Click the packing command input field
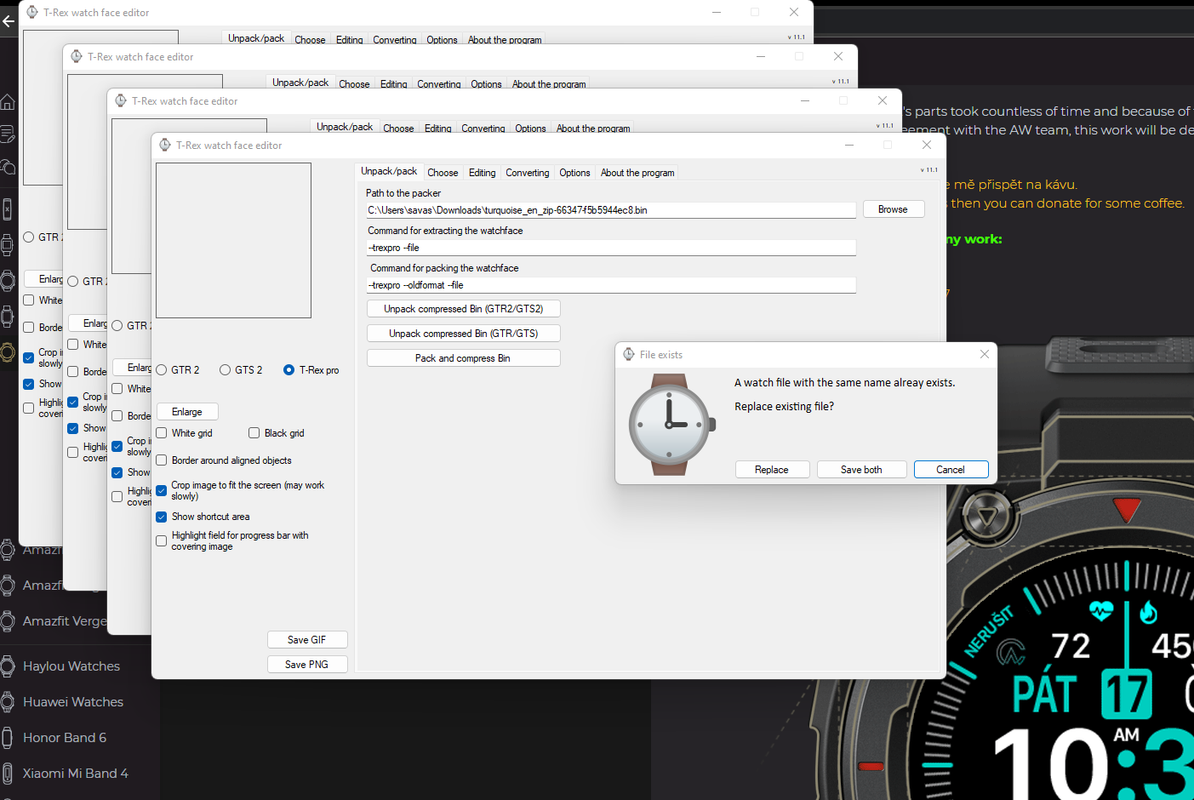Viewport: 1194px width, 800px height. pyautogui.click(x=611, y=285)
